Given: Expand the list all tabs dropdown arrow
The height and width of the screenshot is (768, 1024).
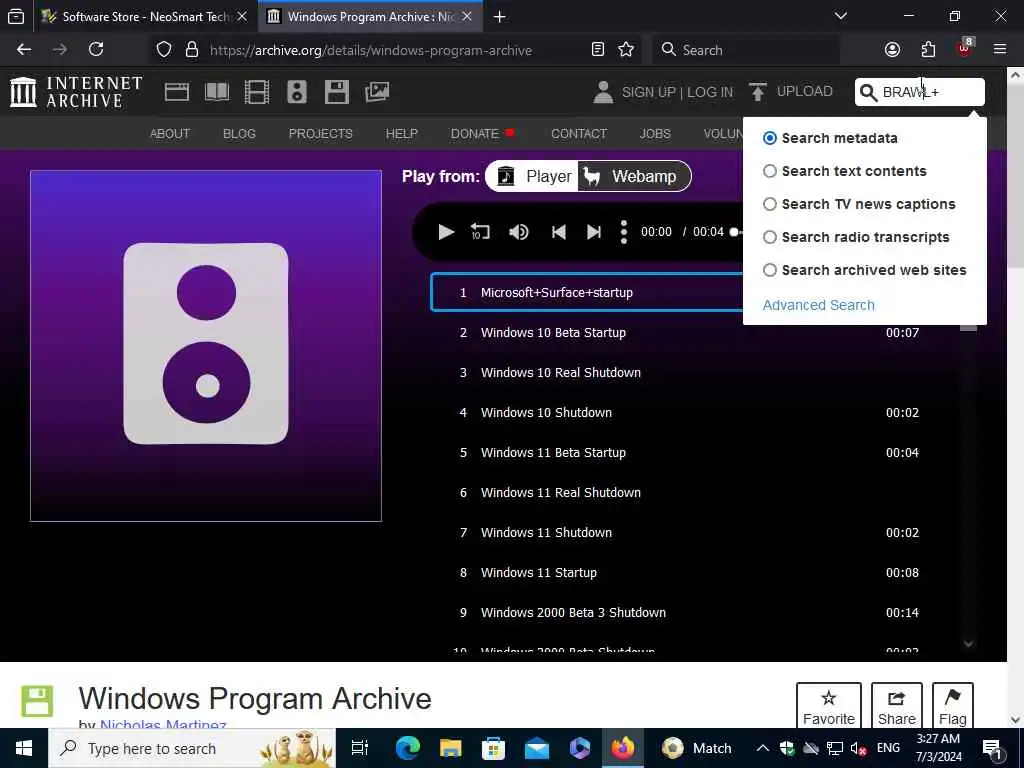Looking at the screenshot, I should click(841, 16).
